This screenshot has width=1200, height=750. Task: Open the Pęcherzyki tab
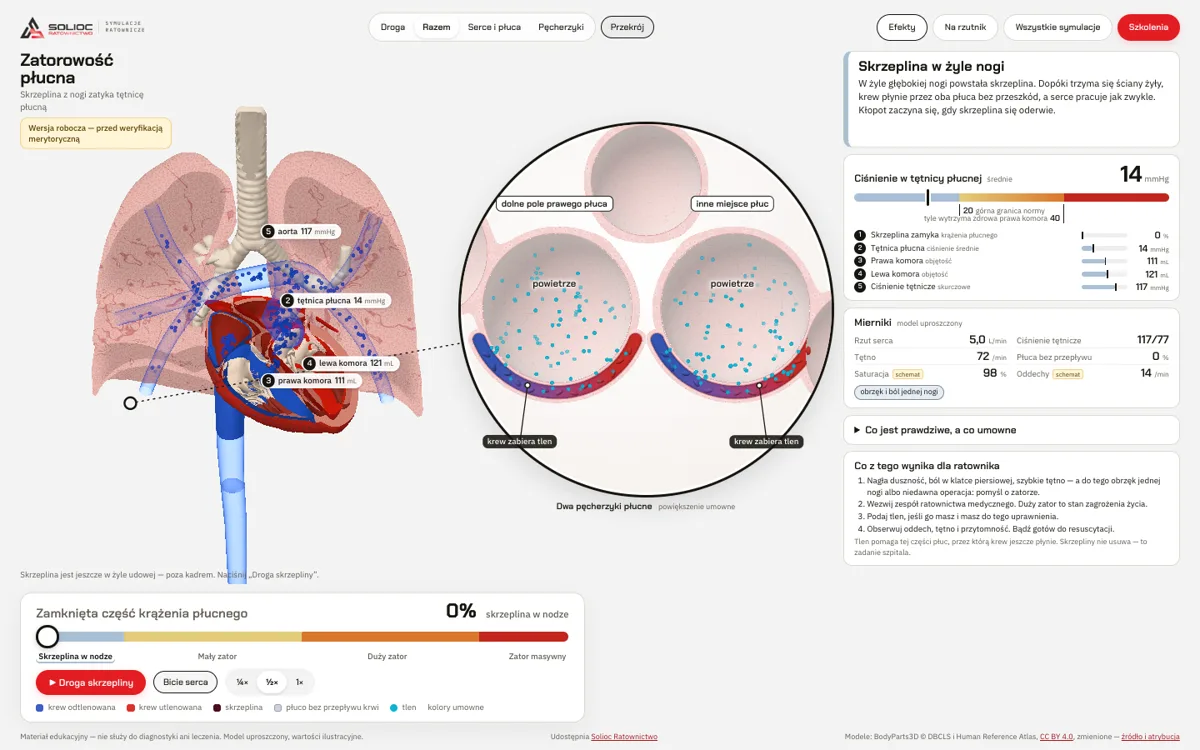561,27
